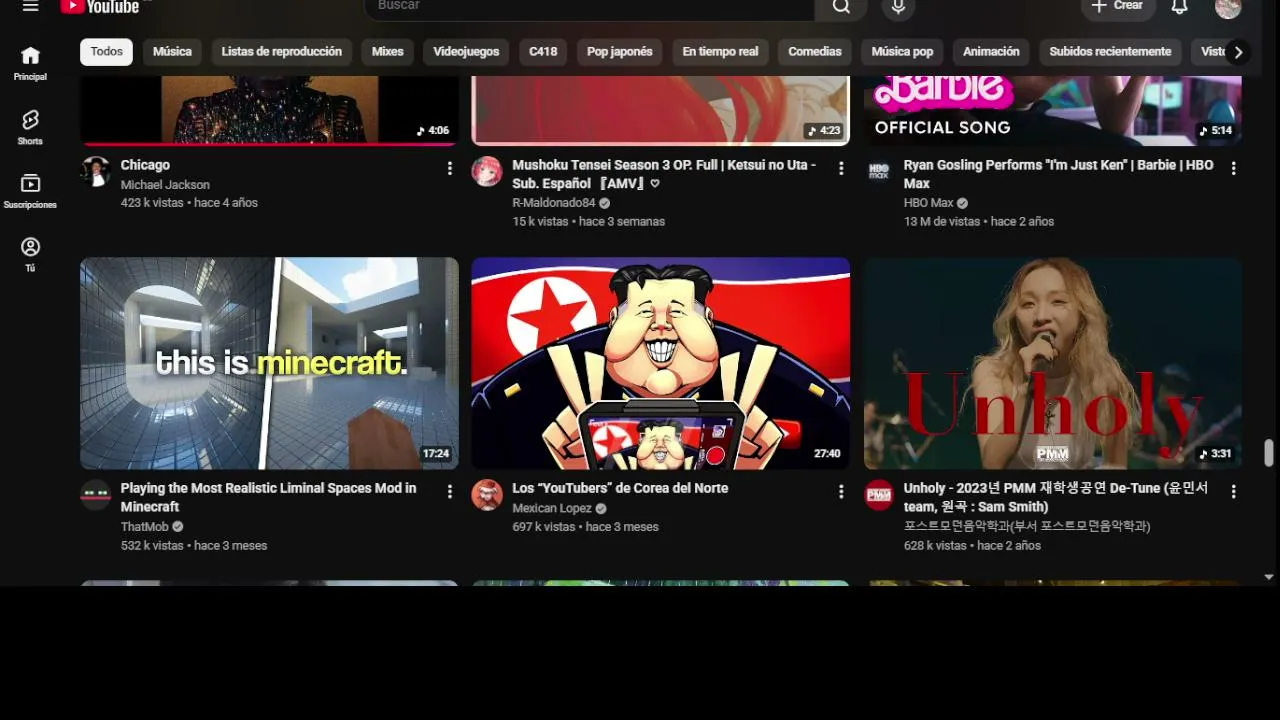This screenshot has width=1280, height=720.
Task: Open Los YouTubers de Corea del Norte title
Action: 620,488
